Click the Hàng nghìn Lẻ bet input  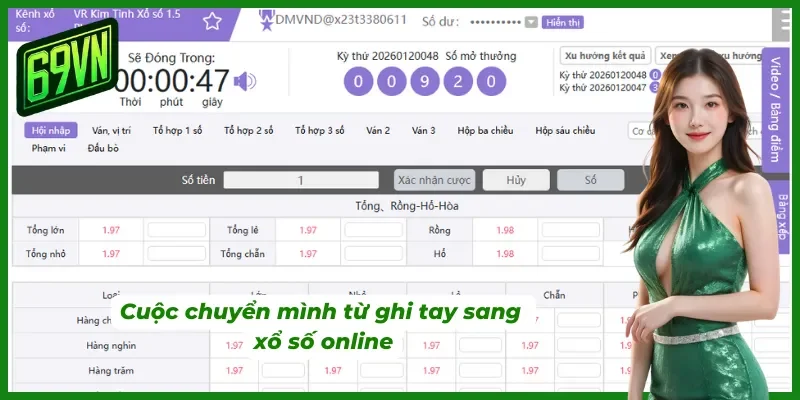(480, 345)
